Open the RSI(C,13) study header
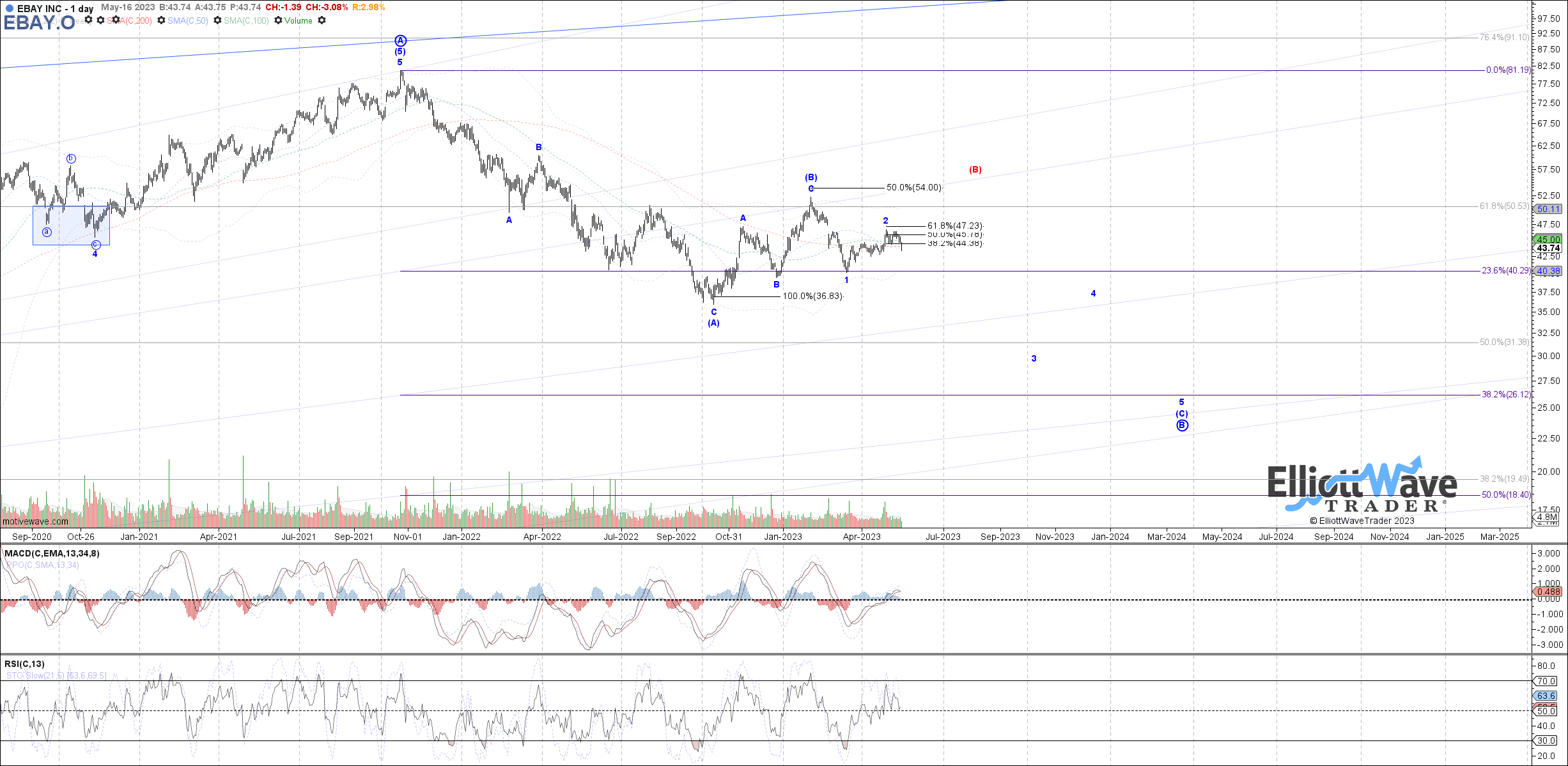The height and width of the screenshot is (766, 1568). [24, 664]
